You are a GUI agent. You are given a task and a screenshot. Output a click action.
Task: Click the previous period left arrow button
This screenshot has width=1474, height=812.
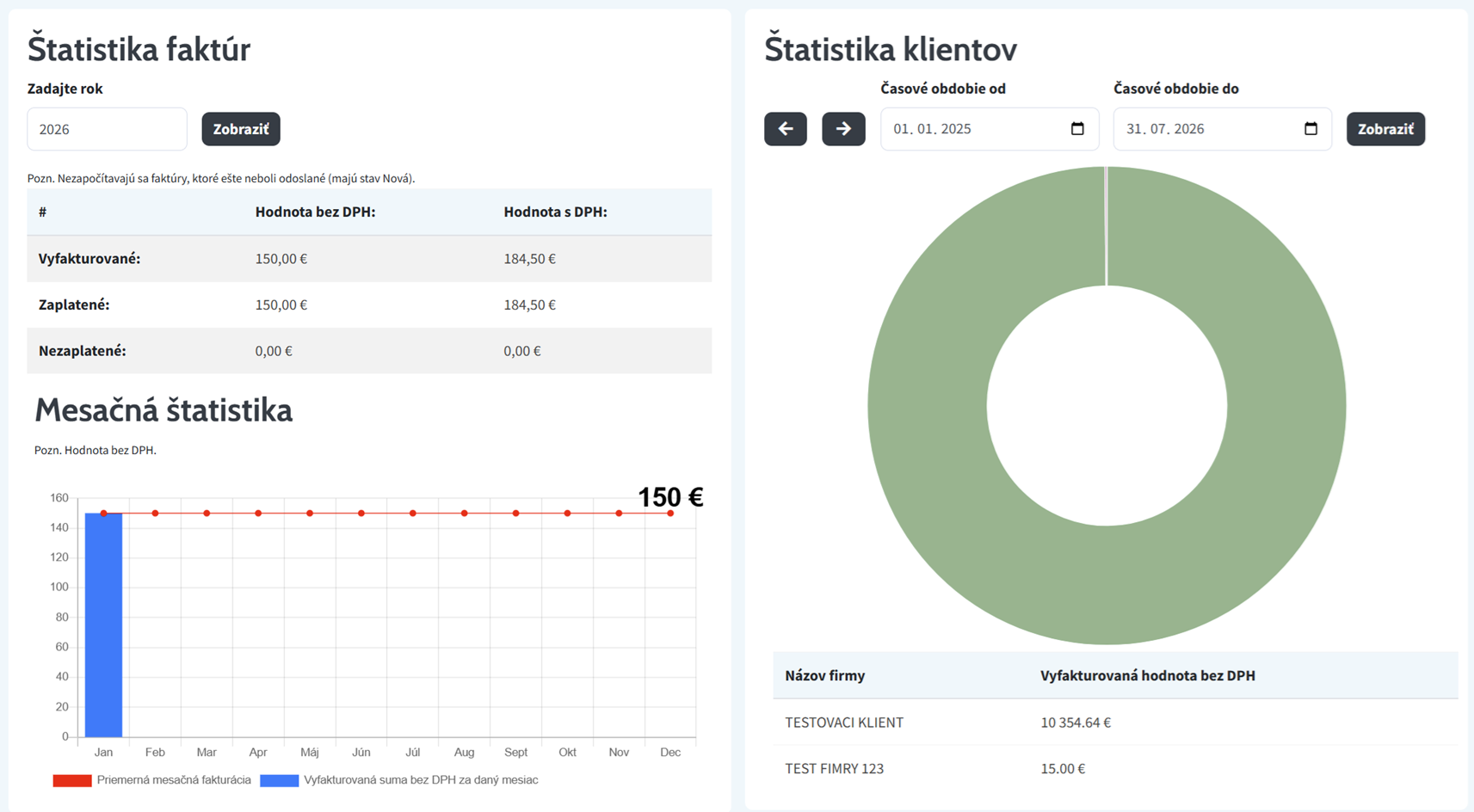point(786,129)
